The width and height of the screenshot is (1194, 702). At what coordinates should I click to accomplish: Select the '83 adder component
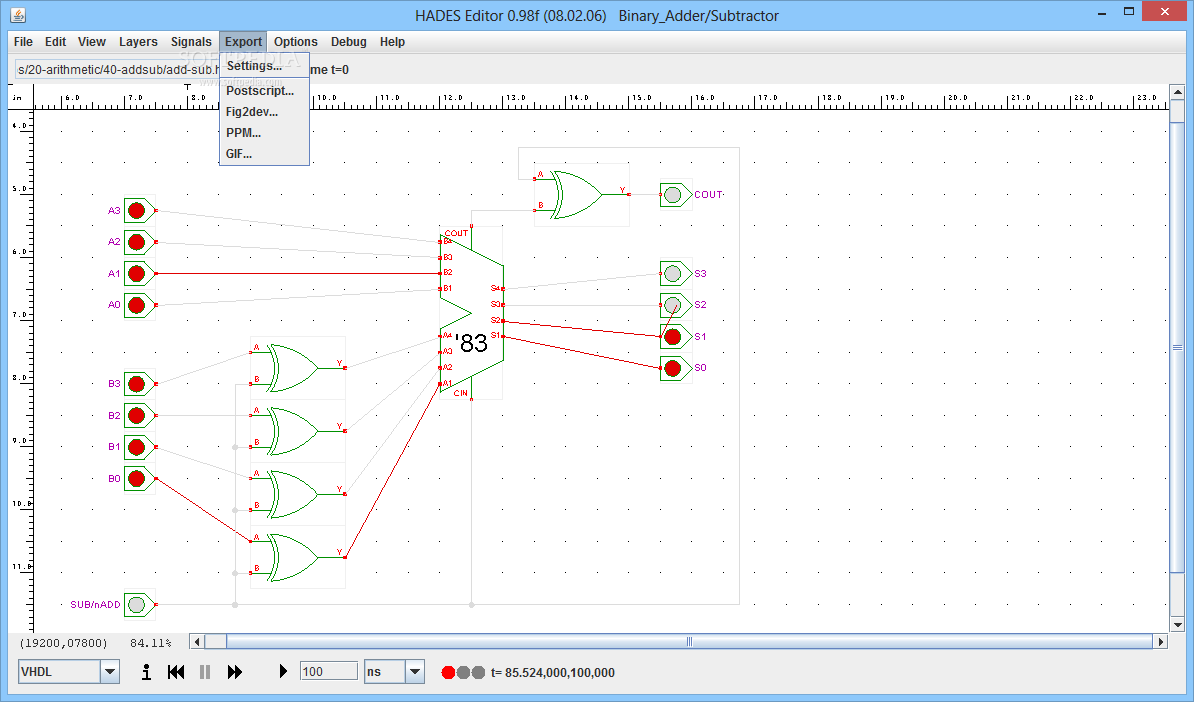(x=472, y=312)
